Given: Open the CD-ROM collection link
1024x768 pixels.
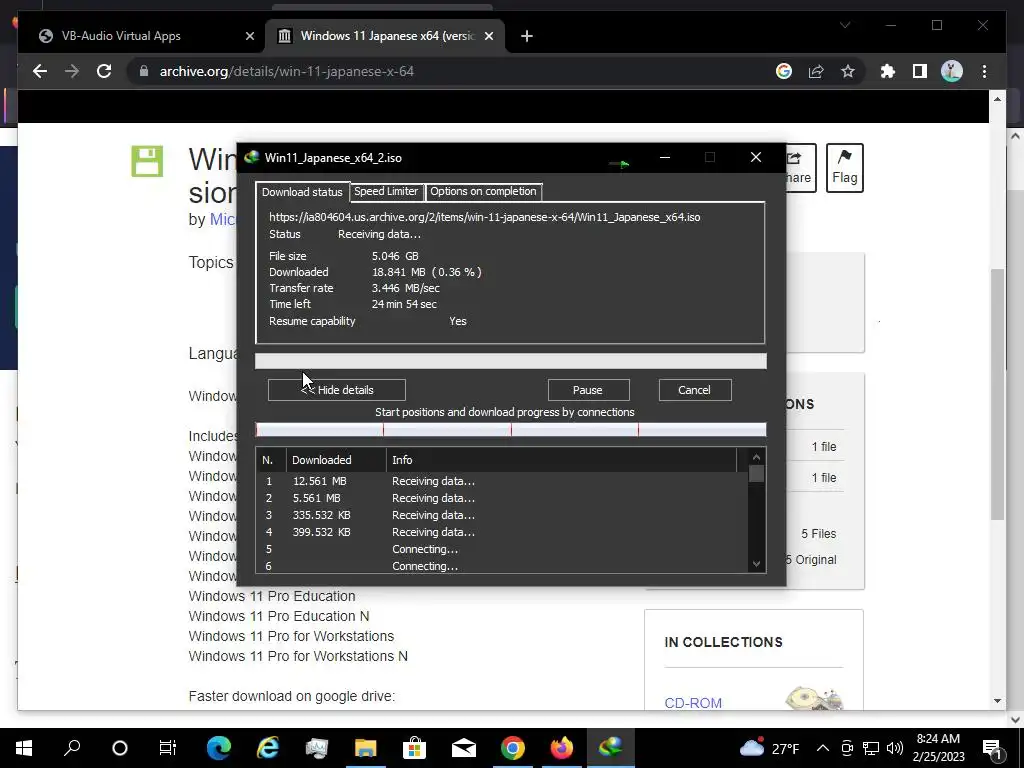Looking at the screenshot, I should [693, 703].
